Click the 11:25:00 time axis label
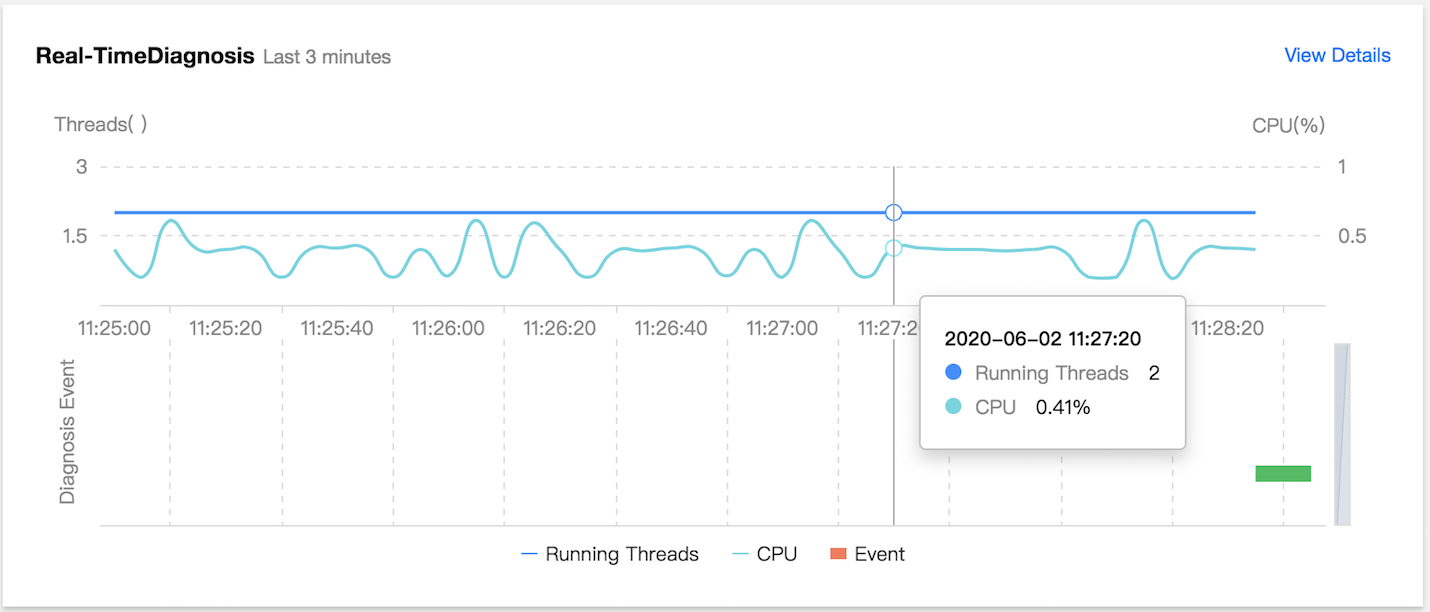Image resolution: width=1430 pixels, height=612 pixels. (115, 327)
